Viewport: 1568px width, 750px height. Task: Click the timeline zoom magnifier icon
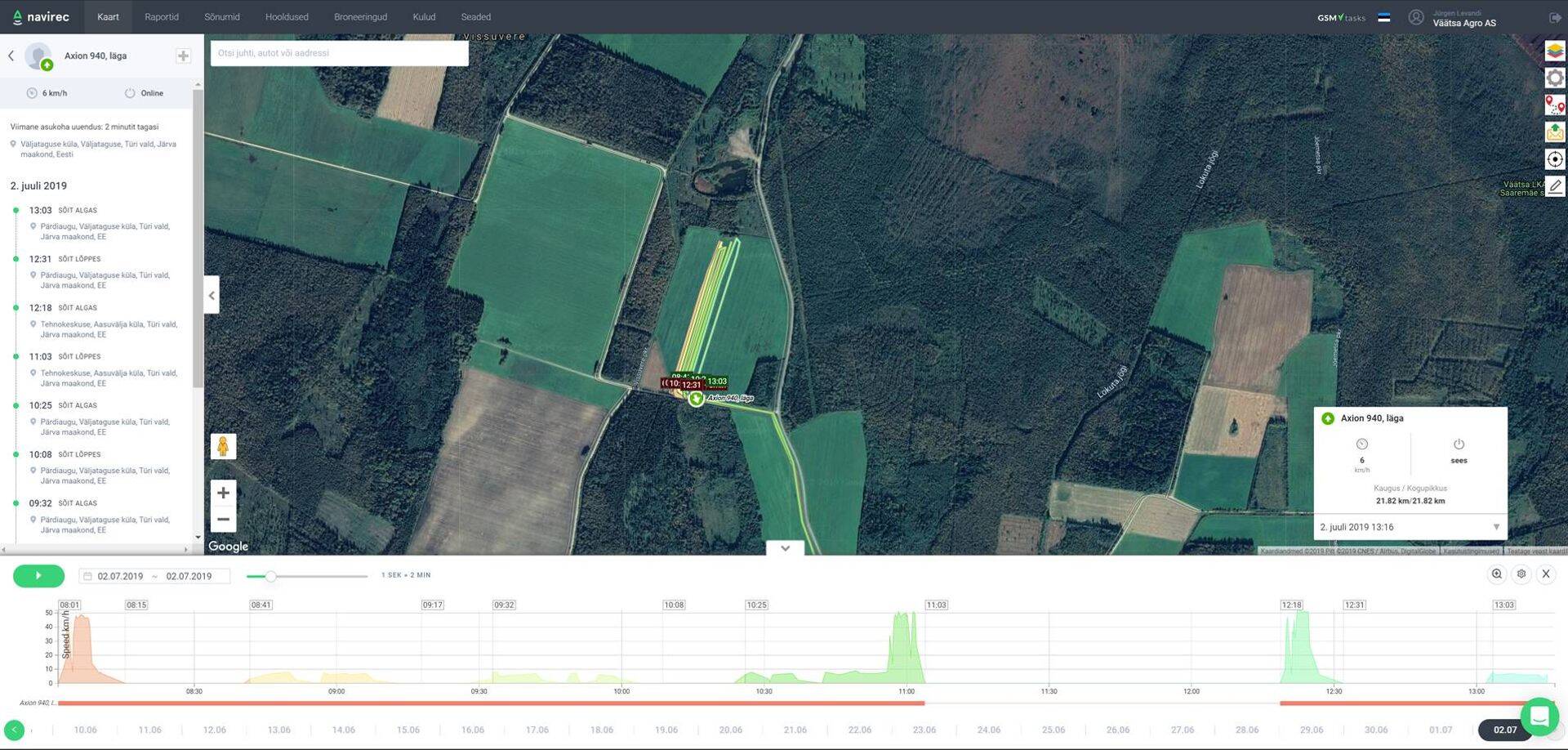click(x=1496, y=574)
